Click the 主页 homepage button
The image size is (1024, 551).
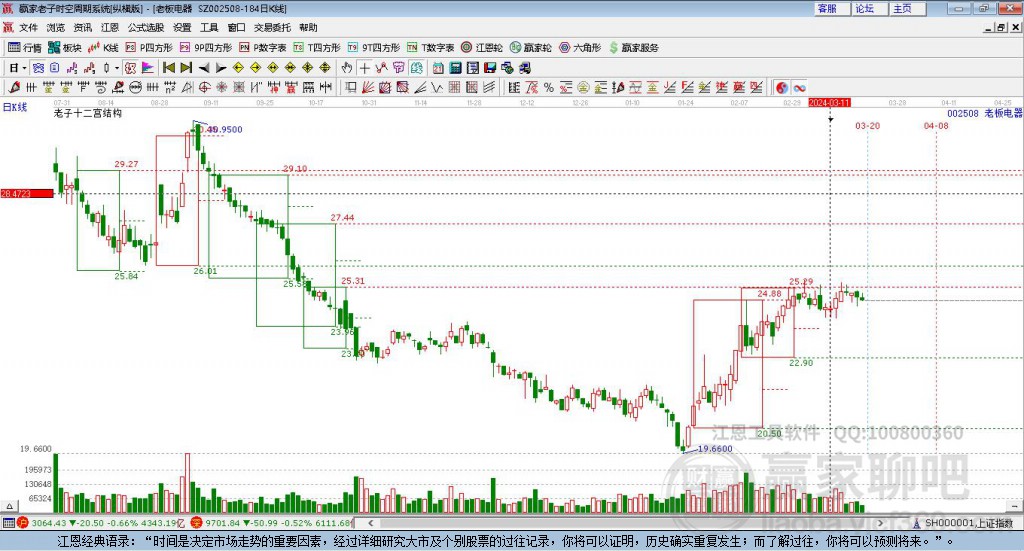[x=908, y=8]
